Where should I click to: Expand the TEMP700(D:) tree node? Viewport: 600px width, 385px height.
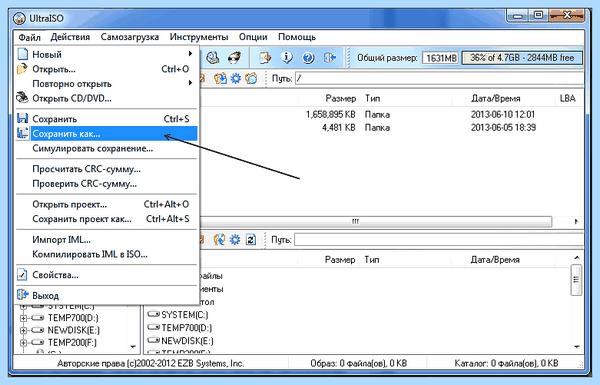(23, 318)
